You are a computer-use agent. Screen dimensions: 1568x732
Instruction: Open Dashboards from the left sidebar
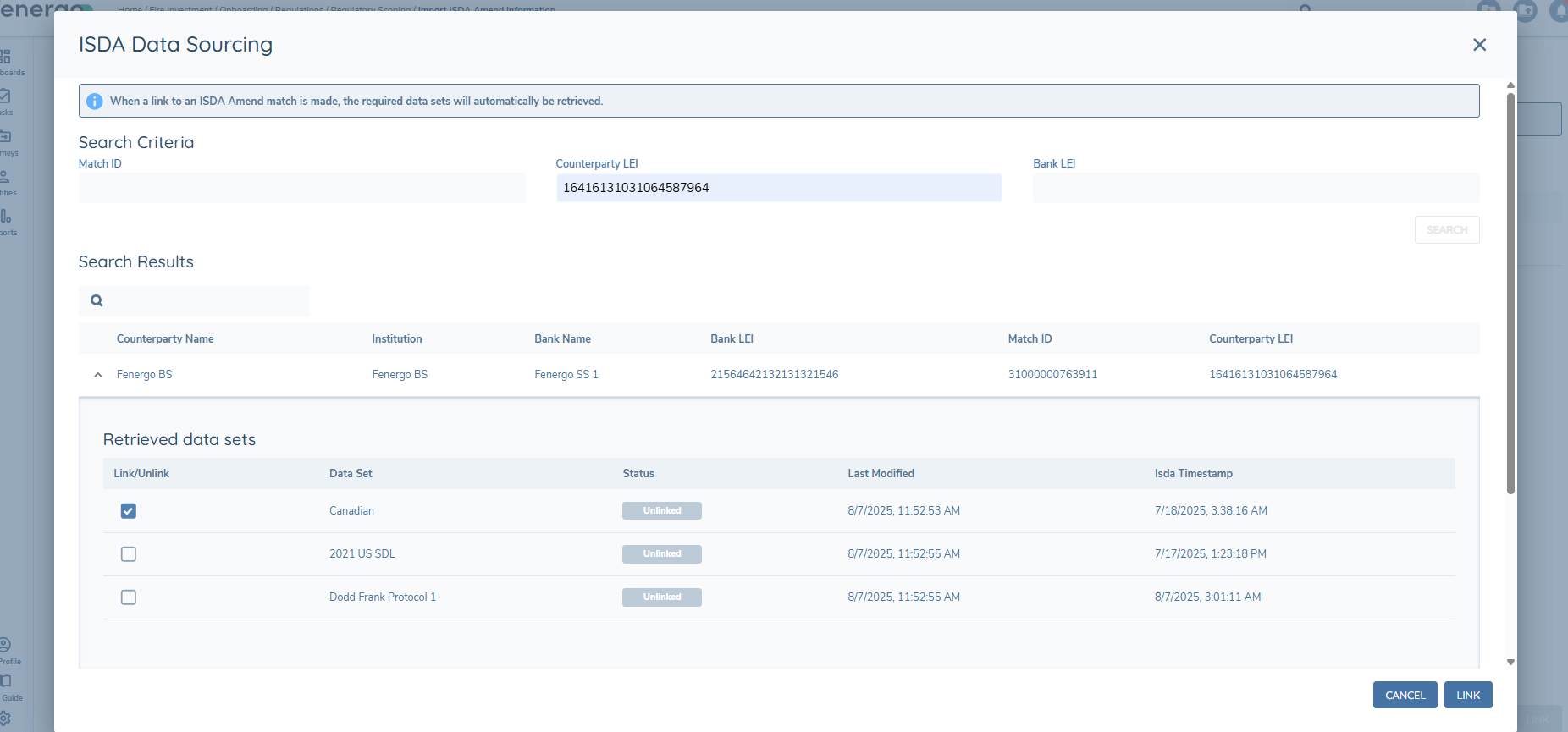pyautogui.click(x=6, y=59)
